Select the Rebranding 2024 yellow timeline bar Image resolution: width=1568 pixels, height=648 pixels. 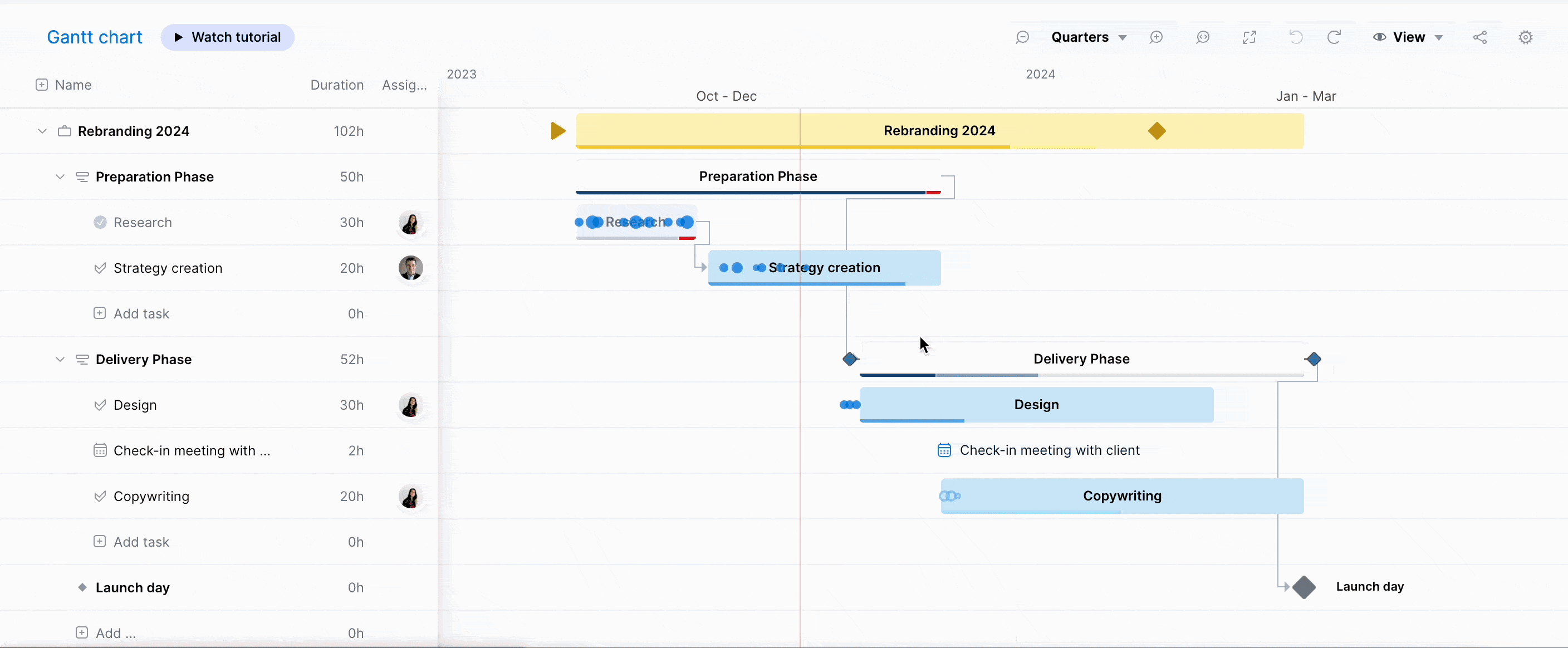939,130
